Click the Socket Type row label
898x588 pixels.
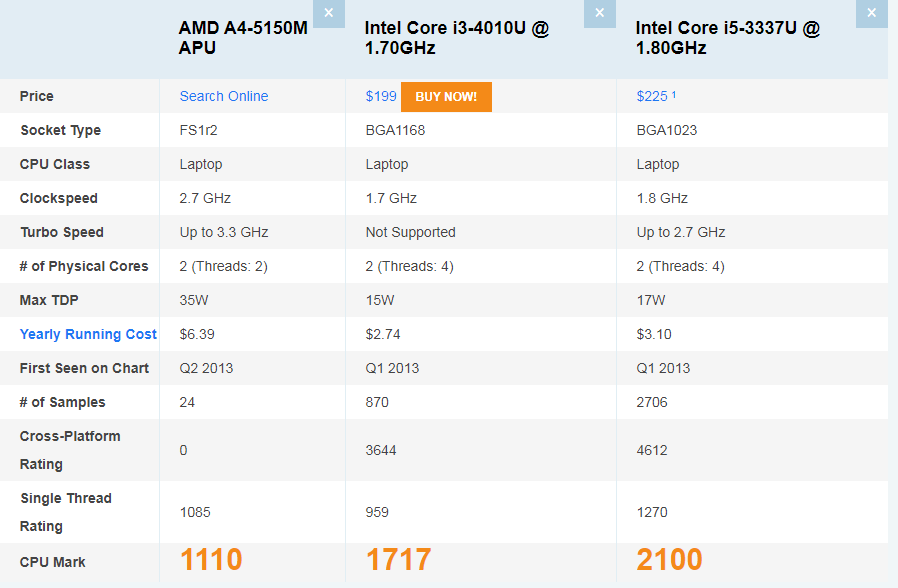60,130
